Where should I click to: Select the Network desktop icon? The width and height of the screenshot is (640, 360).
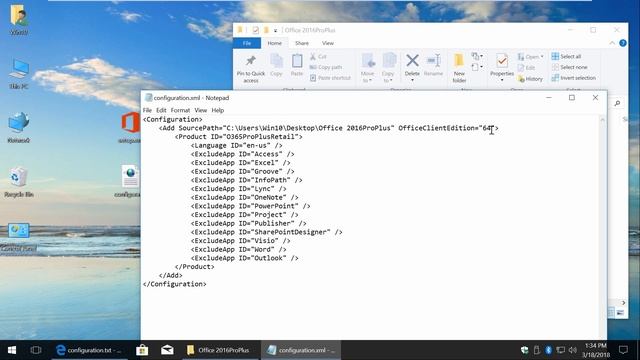pyautogui.click(x=19, y=127)
